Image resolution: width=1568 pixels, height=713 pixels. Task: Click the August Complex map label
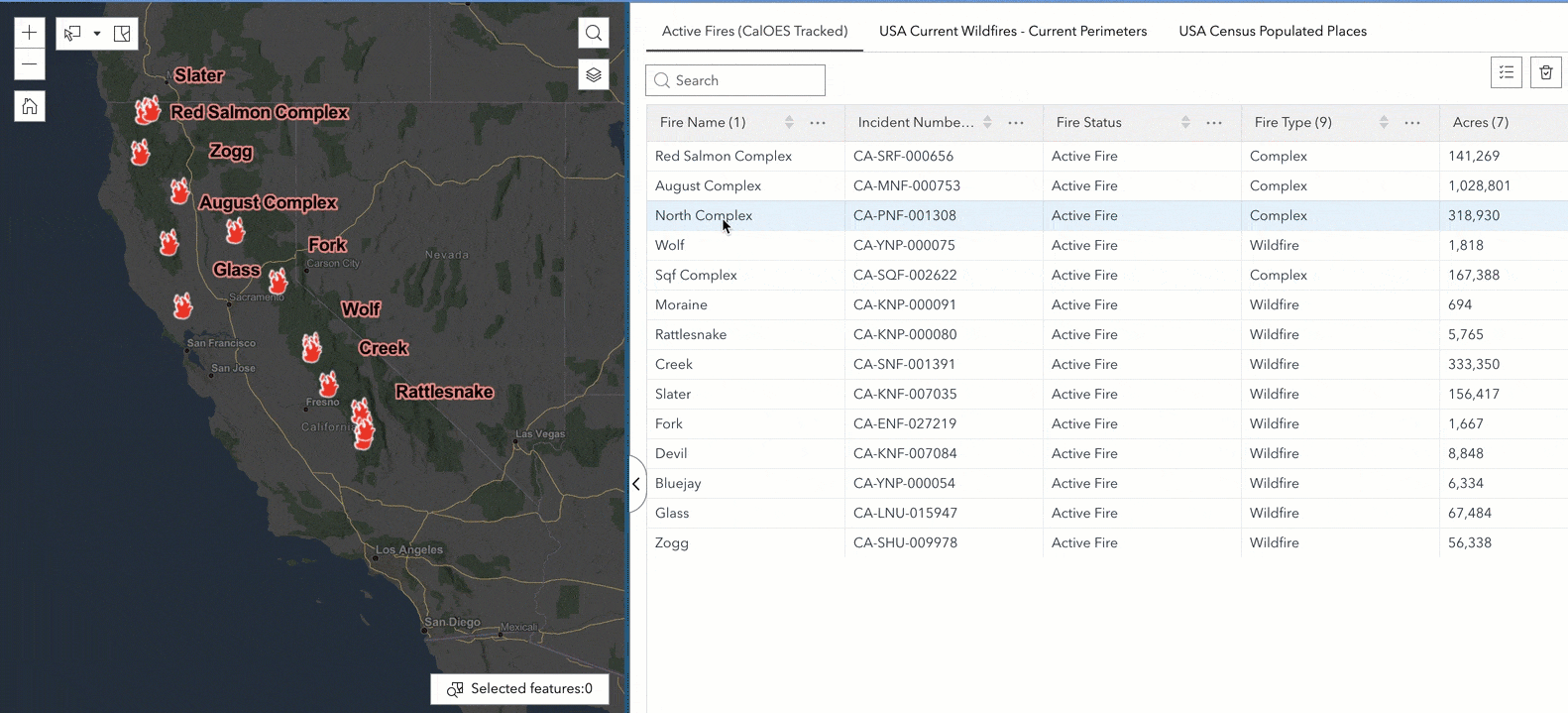[269, 202]
